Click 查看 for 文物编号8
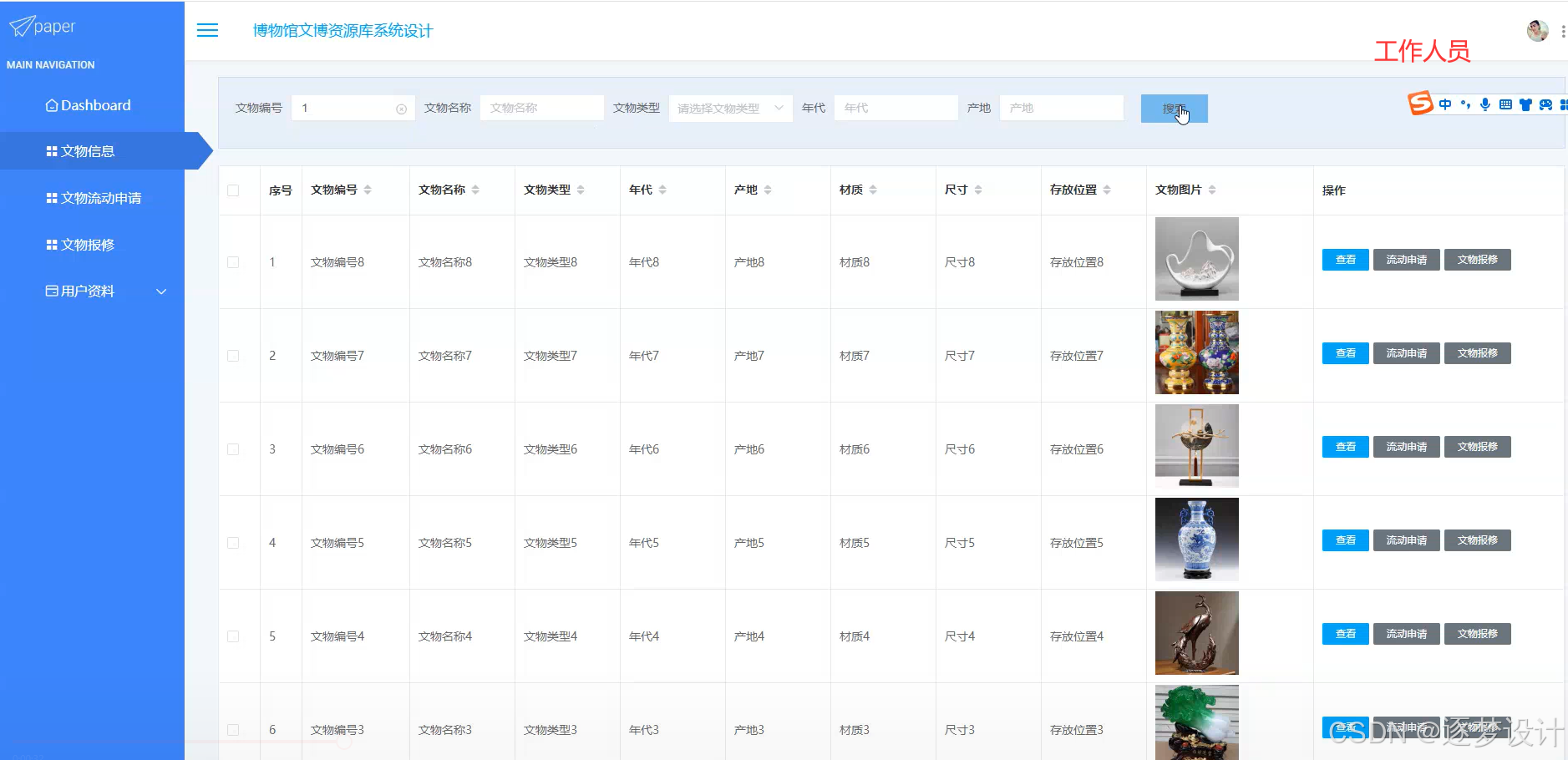Screen dimensions: 1568x760 (1345, 260)
